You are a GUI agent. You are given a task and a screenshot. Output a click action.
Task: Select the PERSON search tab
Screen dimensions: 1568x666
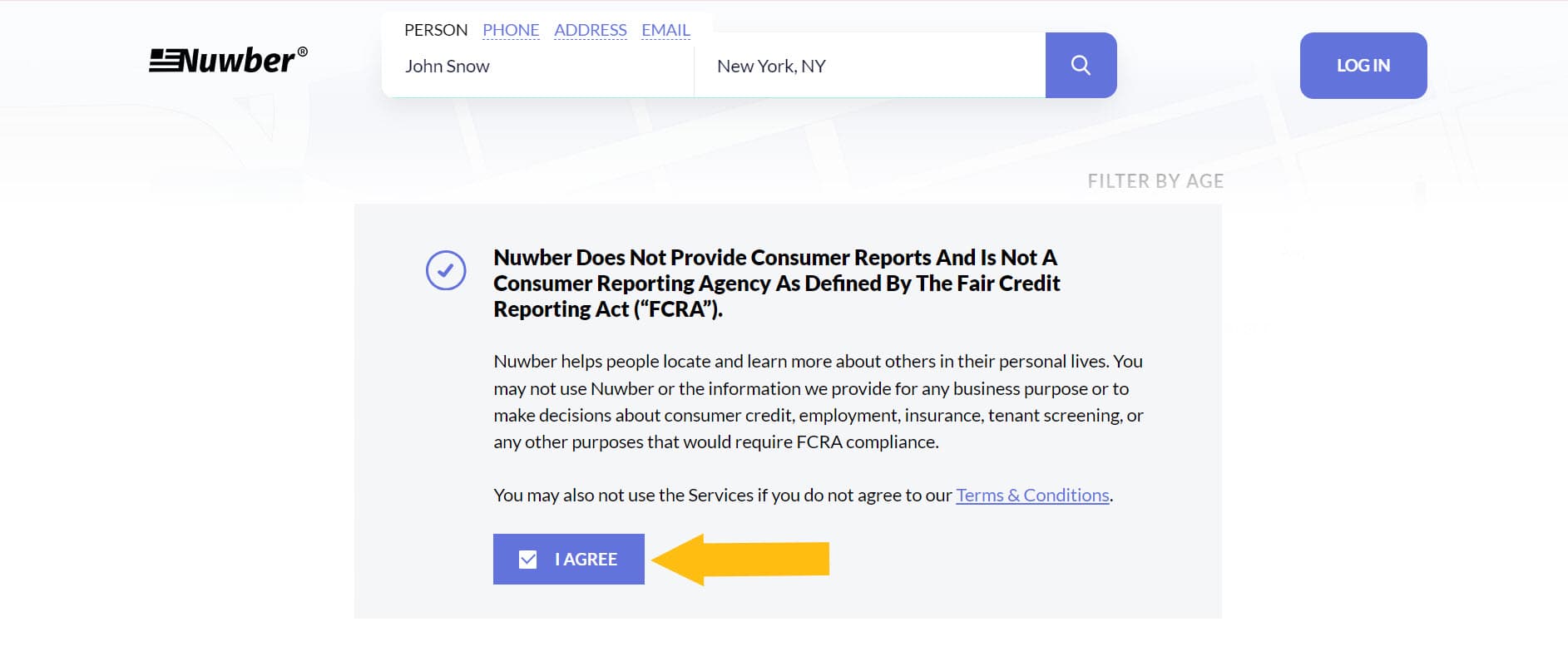[x=435, y=30]
